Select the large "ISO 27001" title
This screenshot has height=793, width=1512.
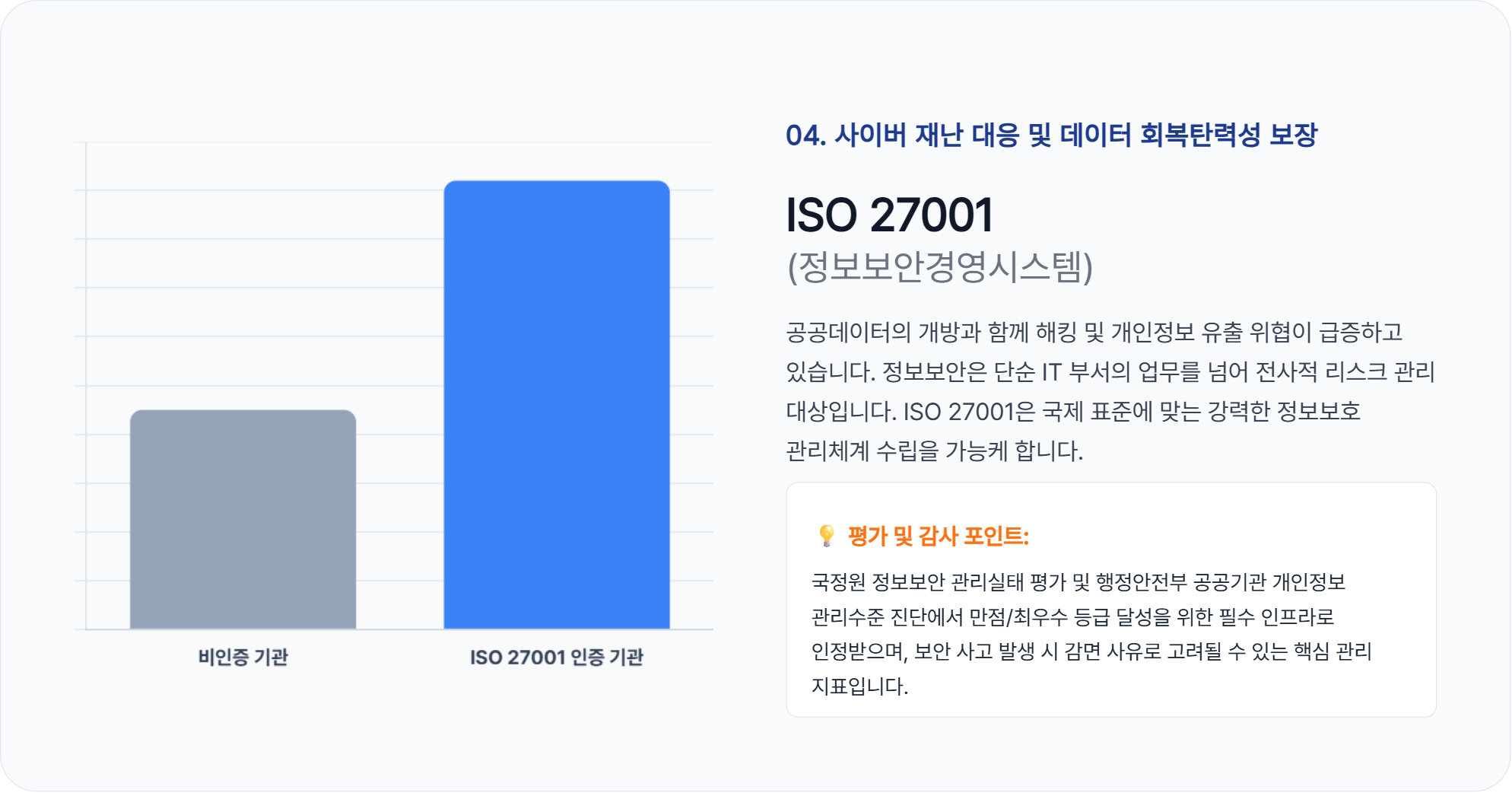[x=889, y=215]
